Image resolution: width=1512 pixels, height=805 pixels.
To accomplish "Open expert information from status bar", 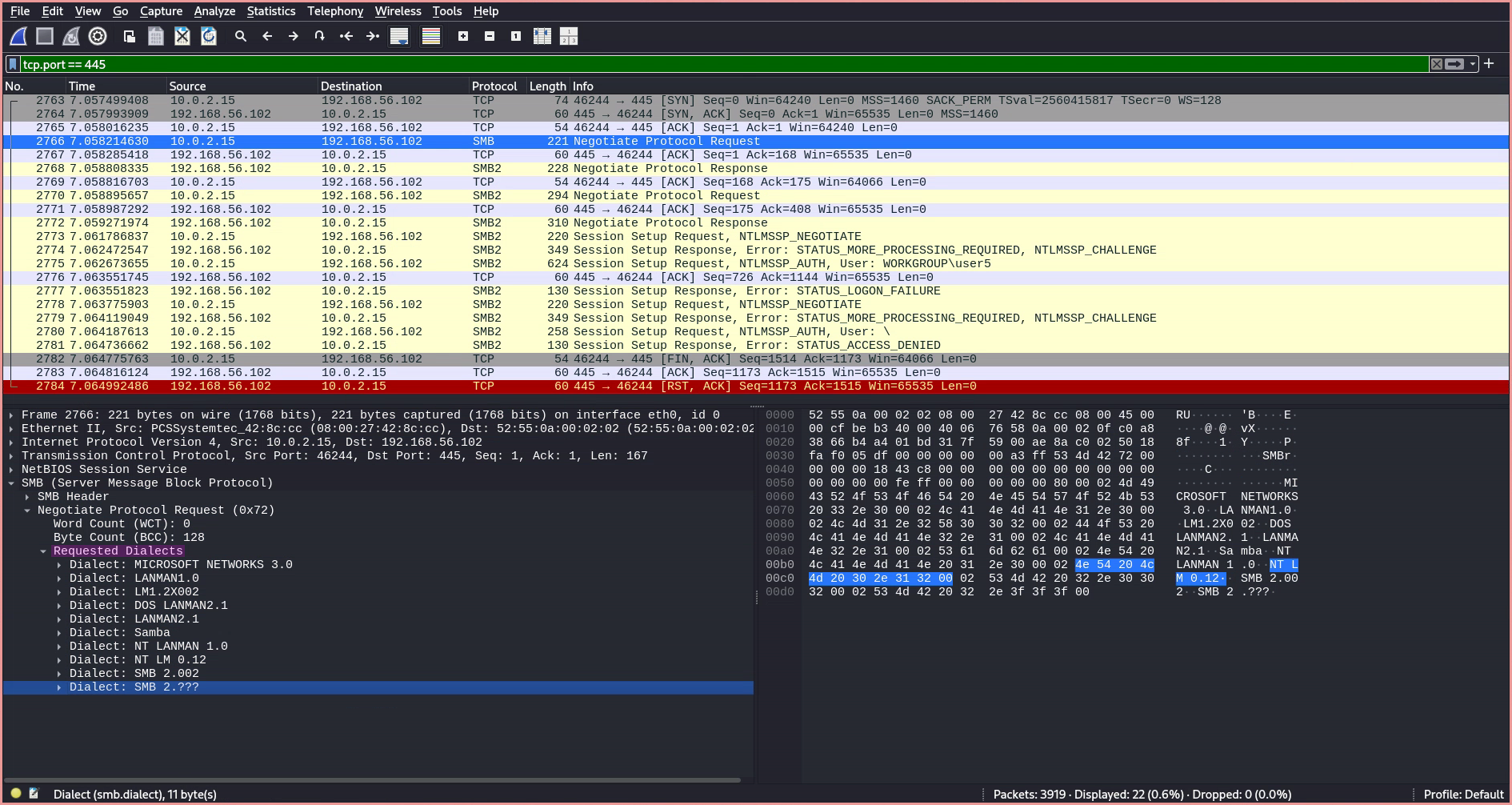I will click(16, 794).
